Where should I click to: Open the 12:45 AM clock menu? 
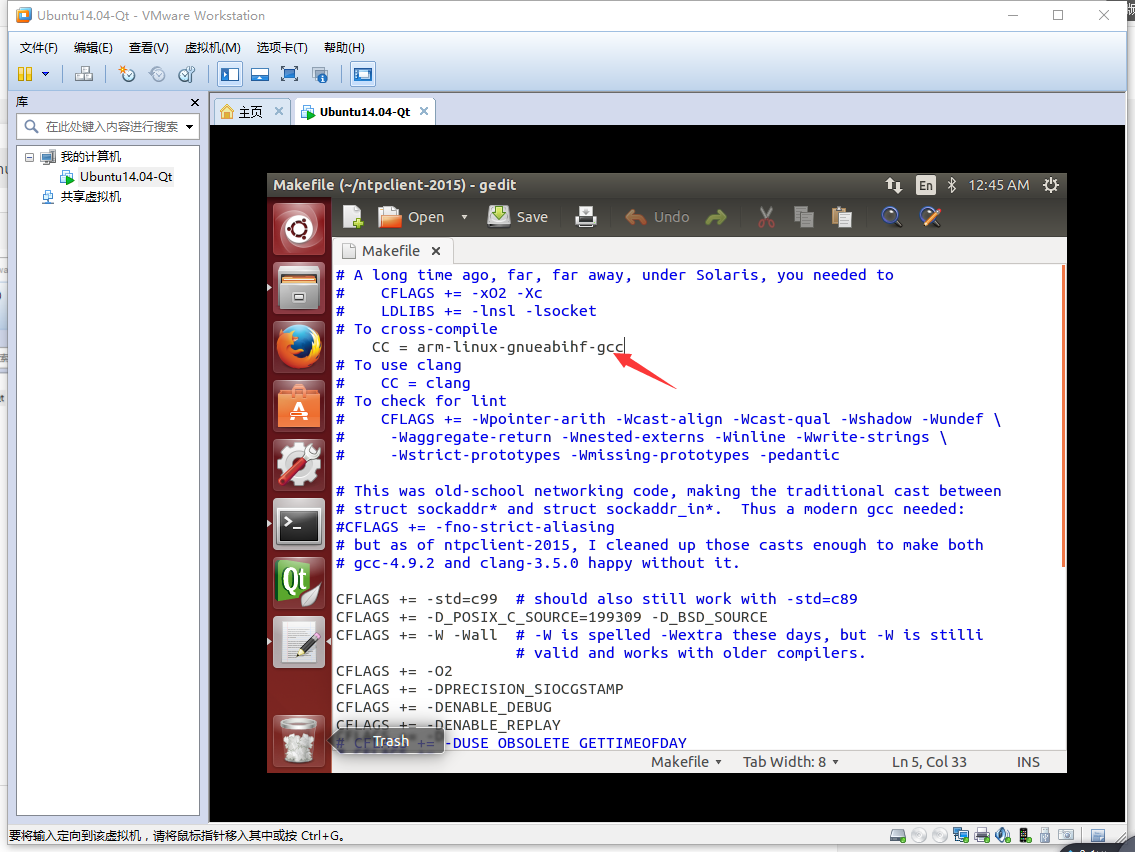tap(999, 185)
